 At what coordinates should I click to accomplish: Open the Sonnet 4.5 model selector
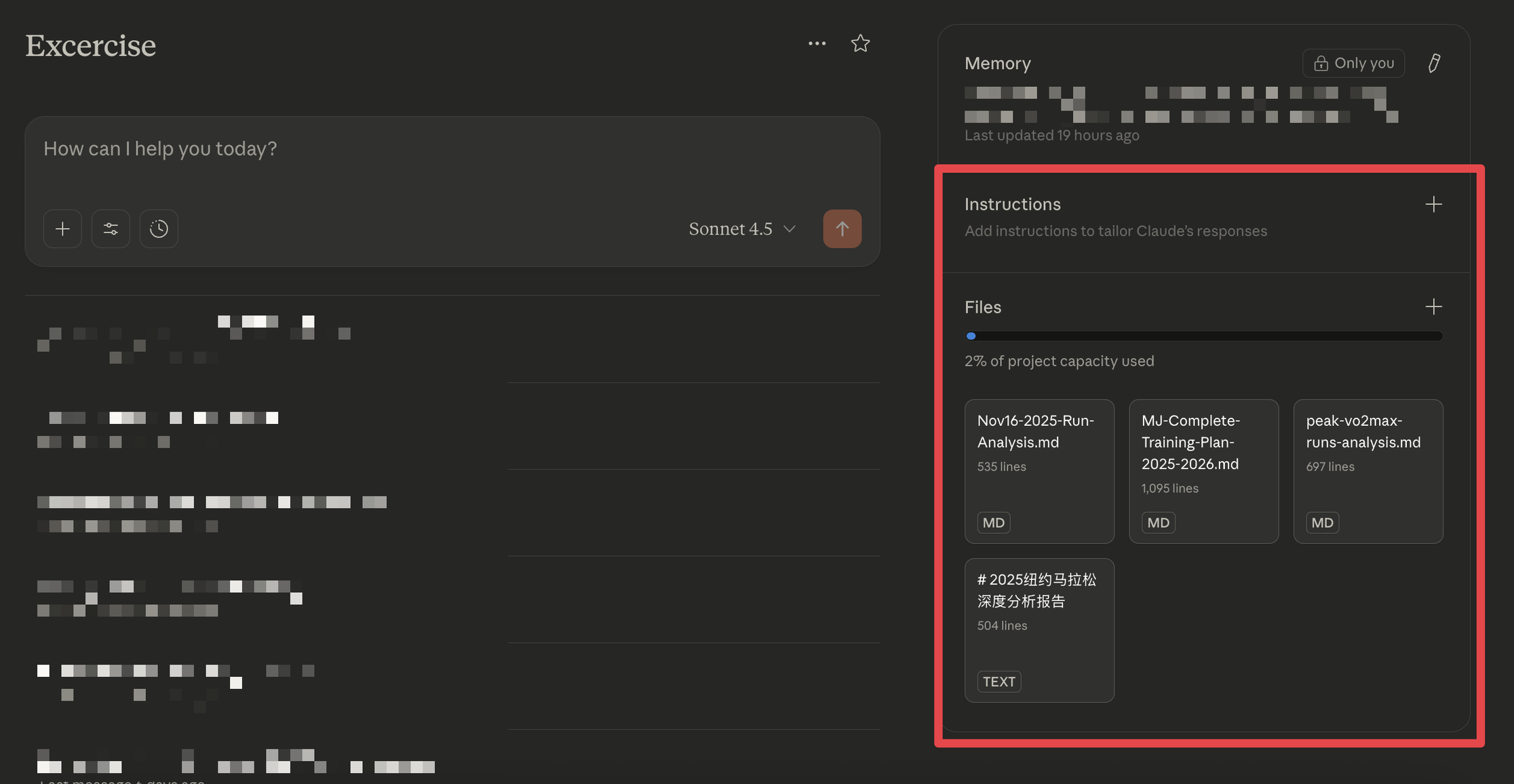(x=742, y=229)
